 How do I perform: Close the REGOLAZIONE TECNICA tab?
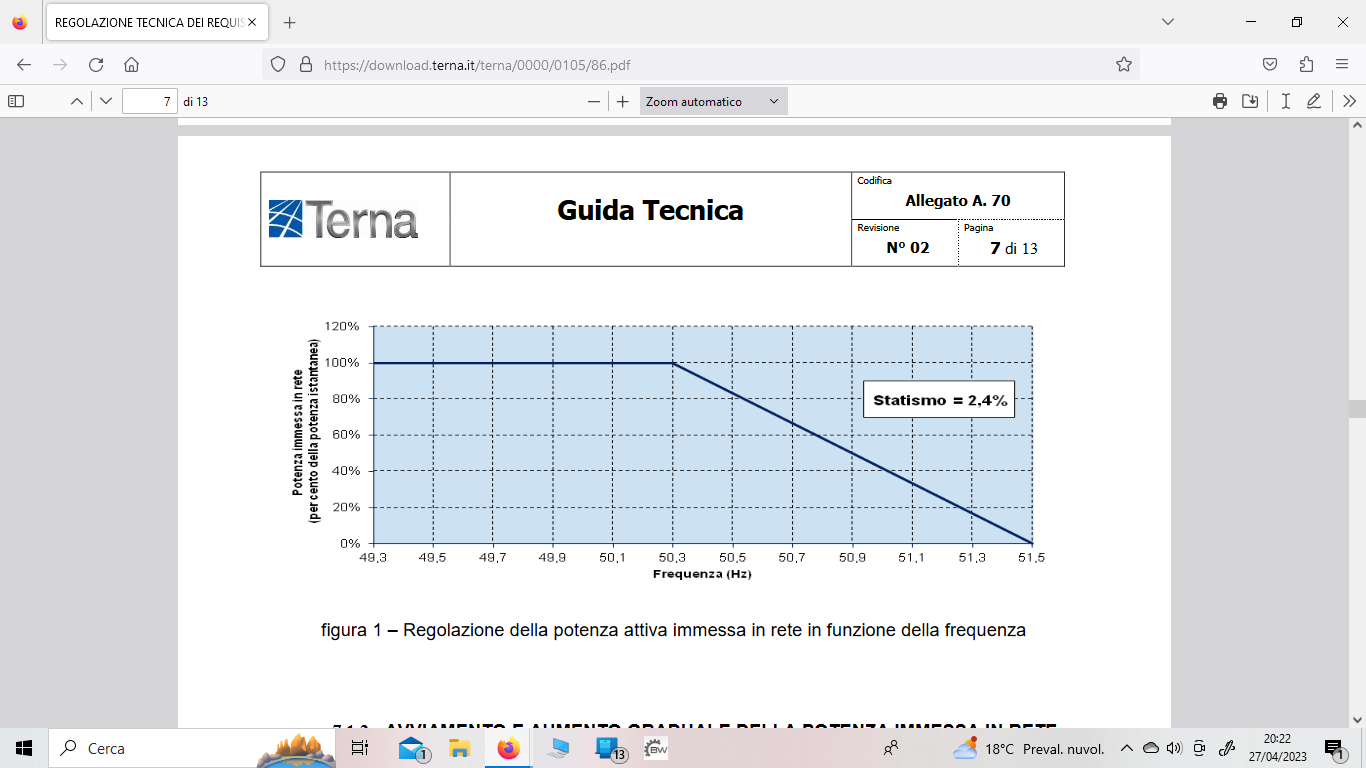(x=251, y=22)
